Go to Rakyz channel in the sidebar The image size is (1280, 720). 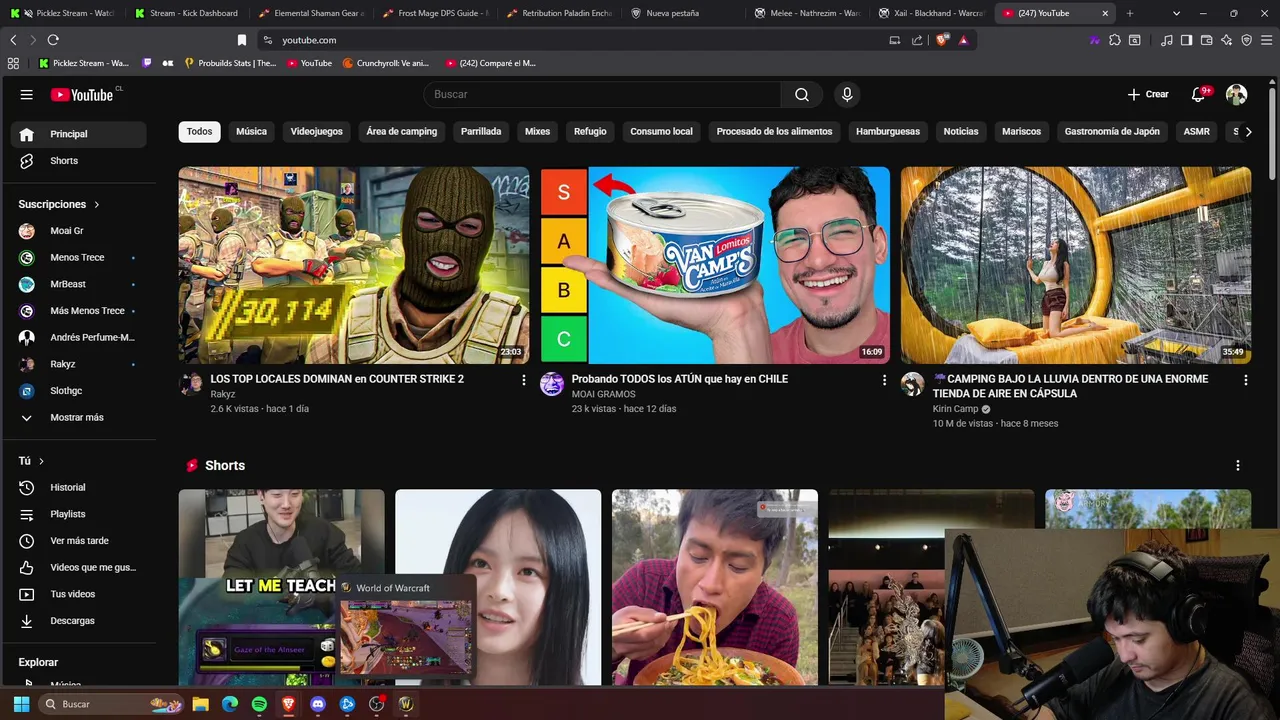tap(78, 364)
